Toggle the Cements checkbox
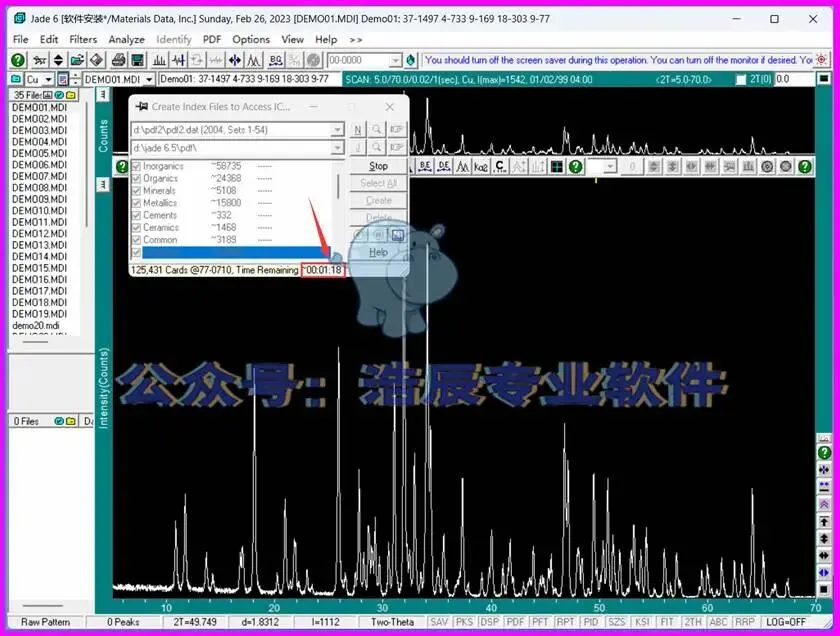Viewport: 840px width, 636px height. [x=136, y=215]
